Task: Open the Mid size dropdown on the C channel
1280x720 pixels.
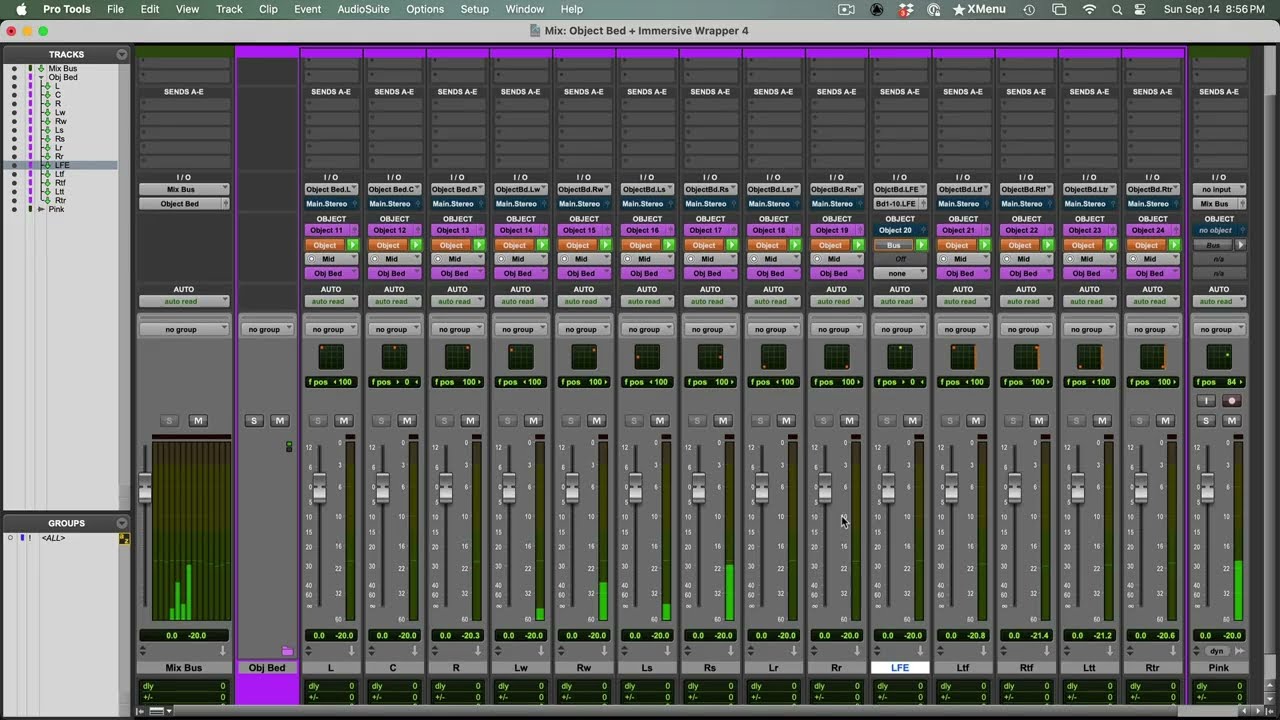Action: tap(394, 259)
